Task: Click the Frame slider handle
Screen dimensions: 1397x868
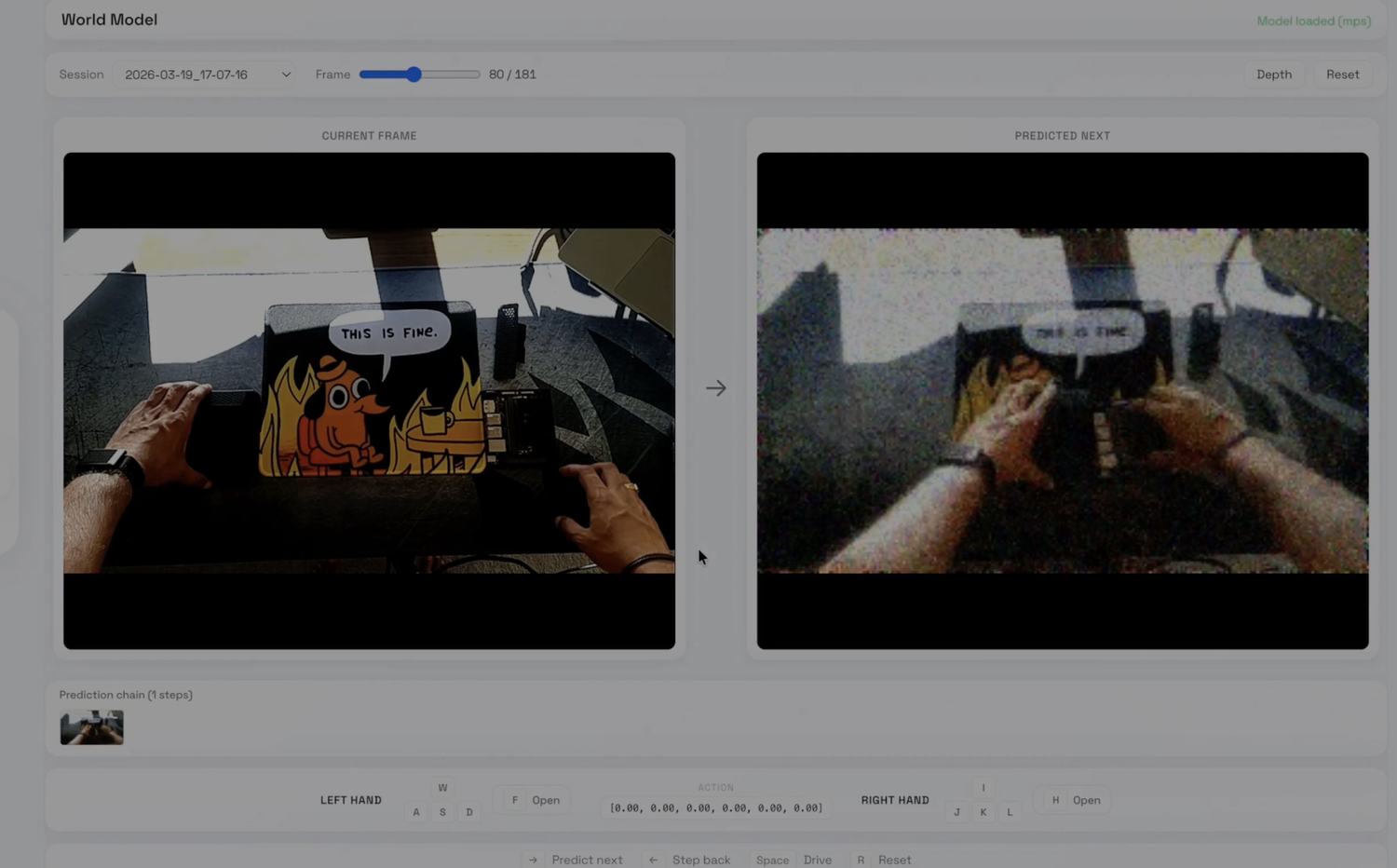Action: point(414,75)
